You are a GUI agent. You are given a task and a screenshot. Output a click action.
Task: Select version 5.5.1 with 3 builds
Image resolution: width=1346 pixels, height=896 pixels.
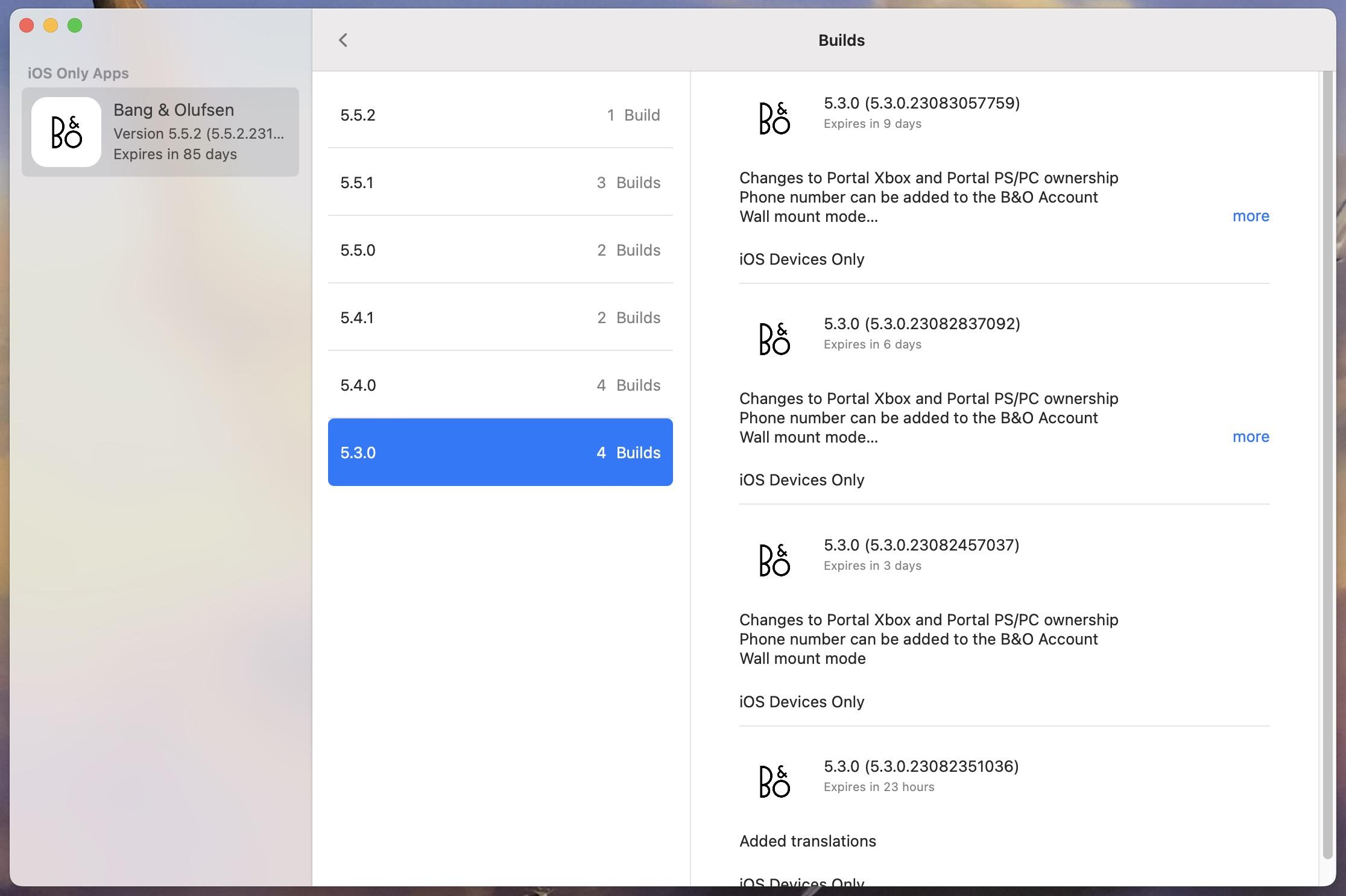pyautogui.click(x=501, y=182)
